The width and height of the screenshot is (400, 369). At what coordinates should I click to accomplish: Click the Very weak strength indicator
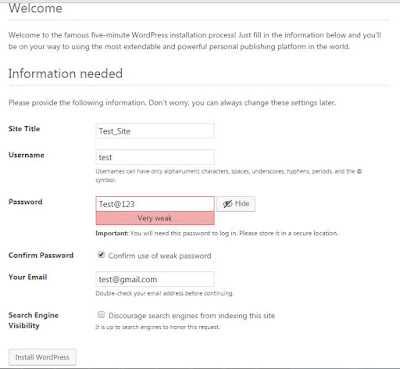(155, 218)
